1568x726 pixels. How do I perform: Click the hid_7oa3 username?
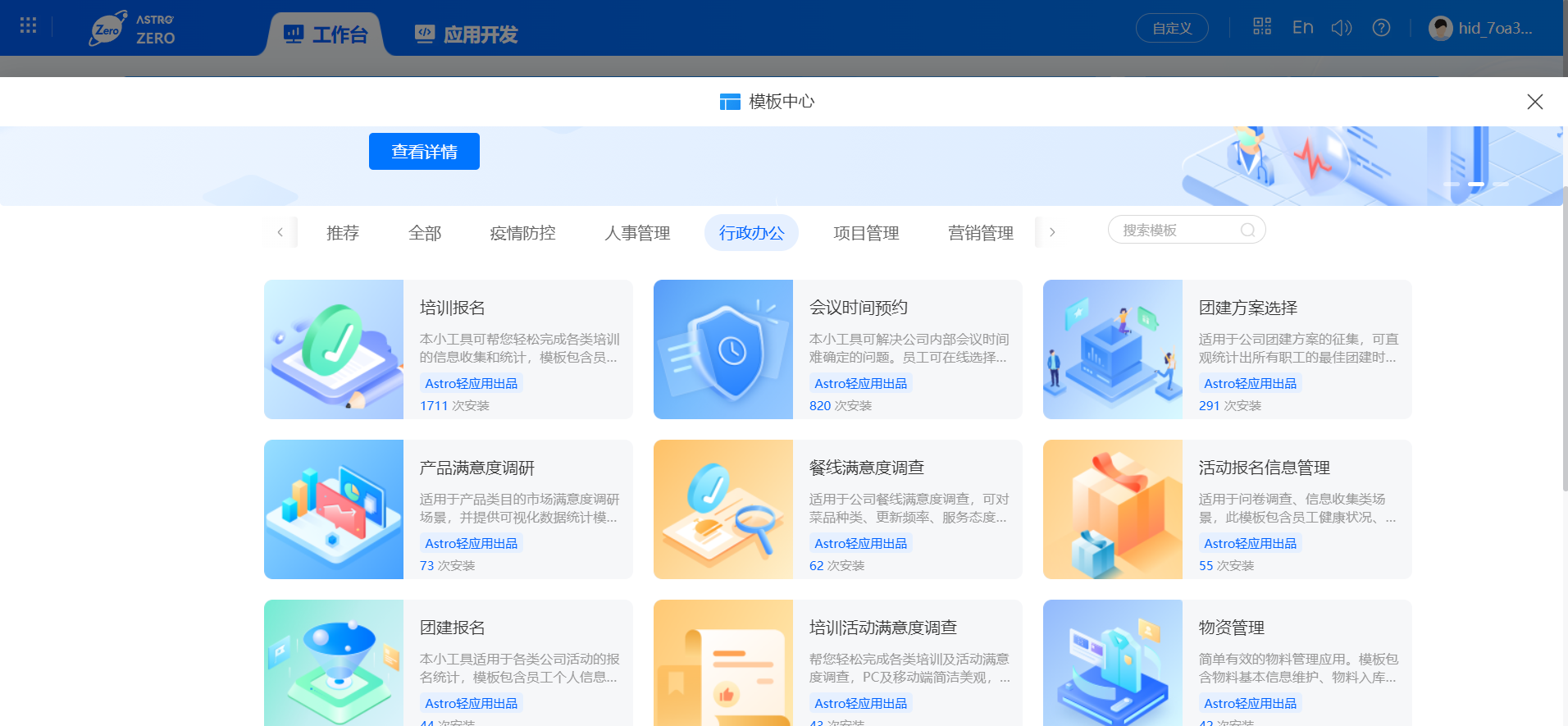click(x=1495, y=29)
